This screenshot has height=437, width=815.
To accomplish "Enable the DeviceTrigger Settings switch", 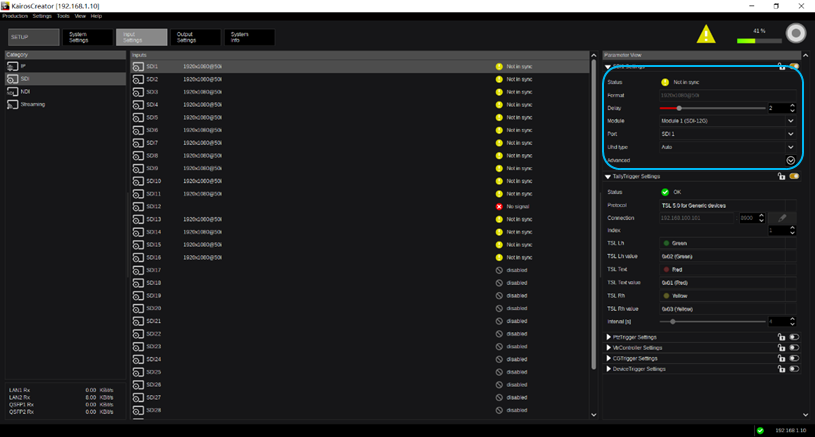I will tap(794, 369).
